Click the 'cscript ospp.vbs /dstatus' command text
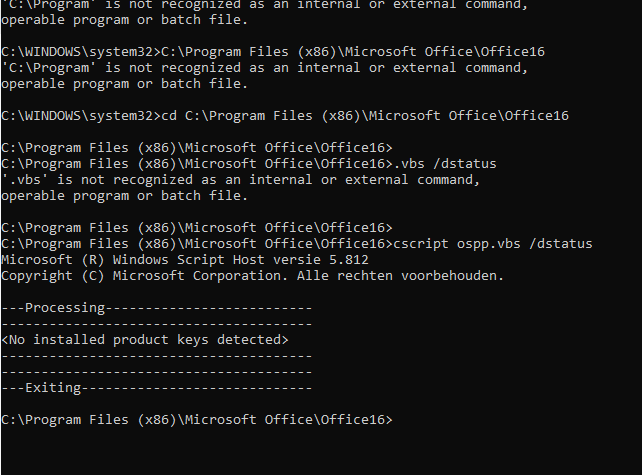This screenshot has height=475, width=642. [x=493, y=244]
